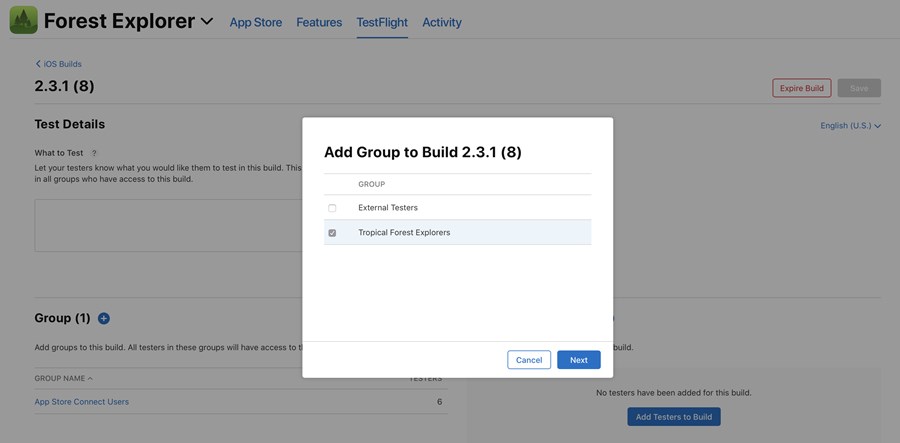Go back to iOS Builds
The height and width of the screenshot is (443, 900).
point(59,64)
